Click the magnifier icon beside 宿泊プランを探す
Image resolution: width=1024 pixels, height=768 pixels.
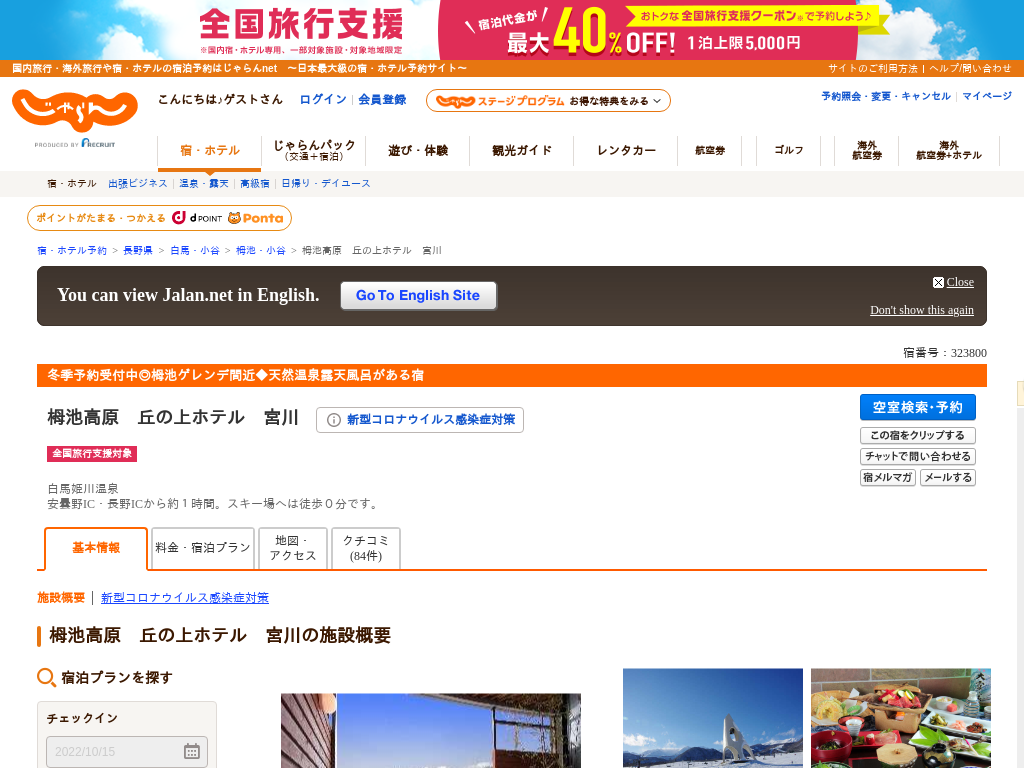[x=46, y=677]
